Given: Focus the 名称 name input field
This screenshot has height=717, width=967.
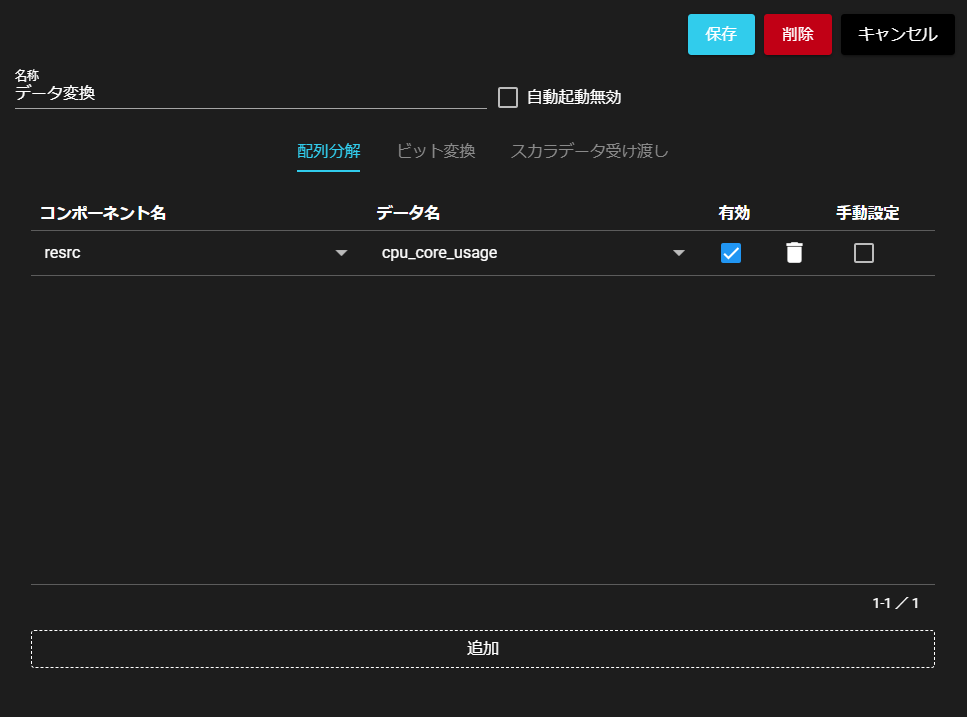Looking at the screenshot, I should [x=250, y=94].
